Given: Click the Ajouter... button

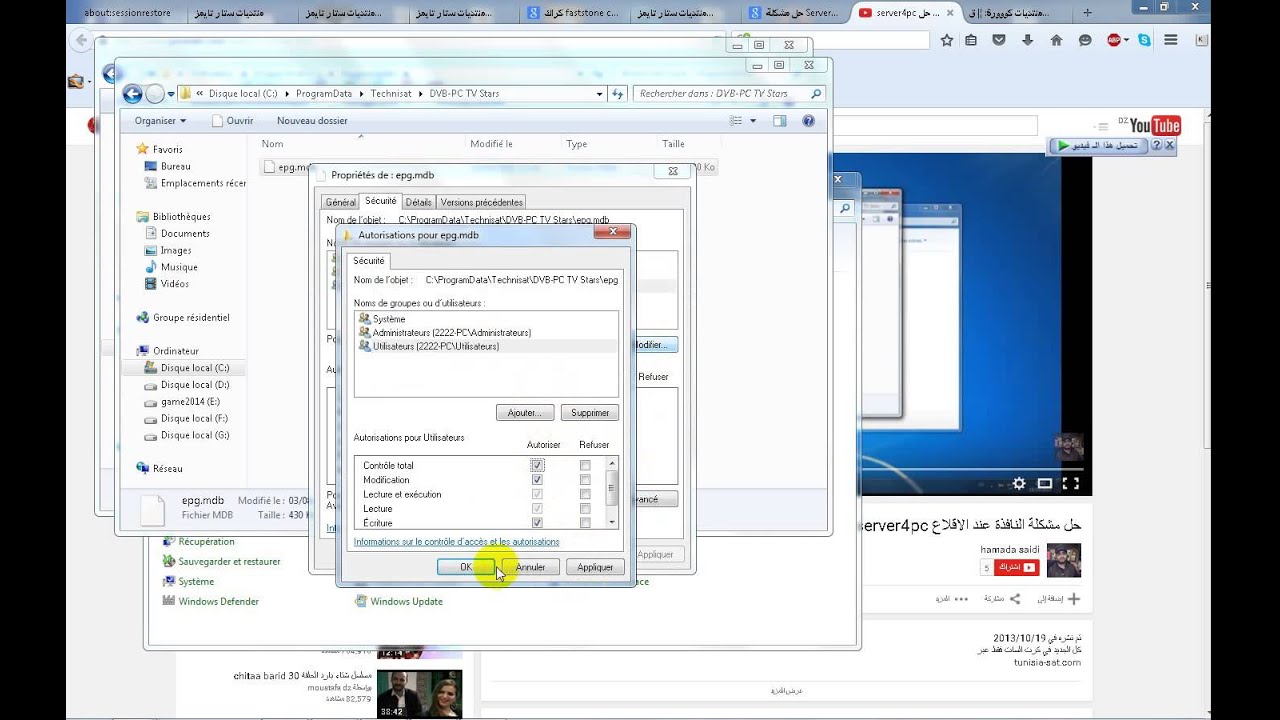Looking at the screenshot, I should 524,412.
